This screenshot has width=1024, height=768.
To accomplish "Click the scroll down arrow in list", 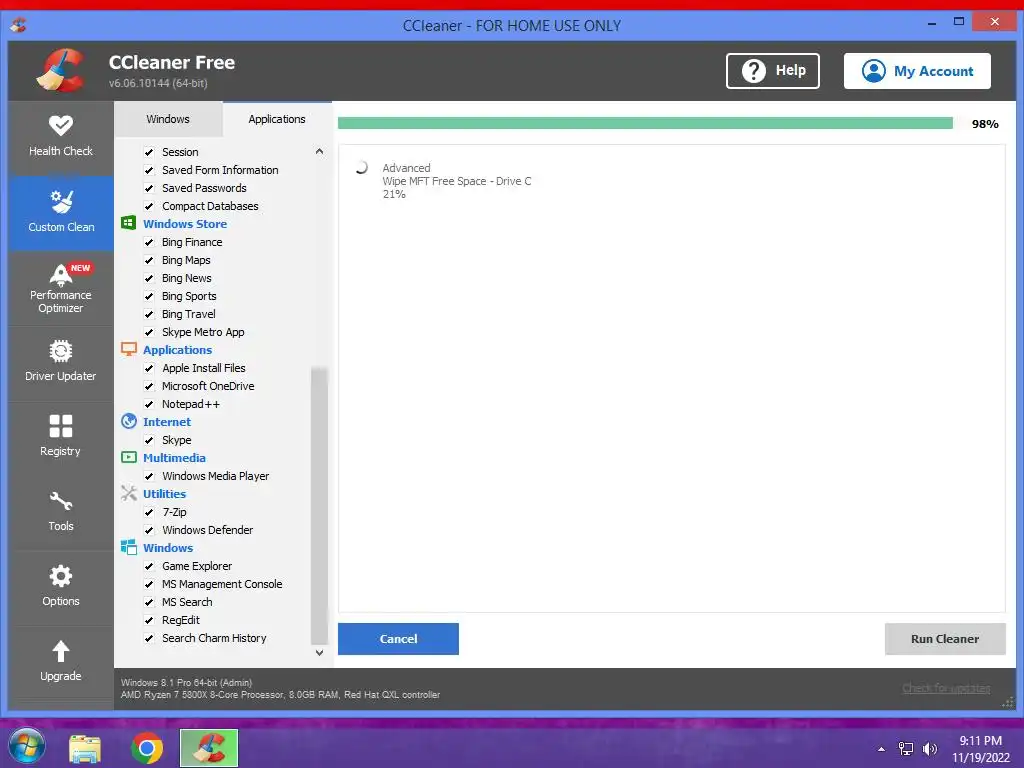I will (x=319, y=652).
